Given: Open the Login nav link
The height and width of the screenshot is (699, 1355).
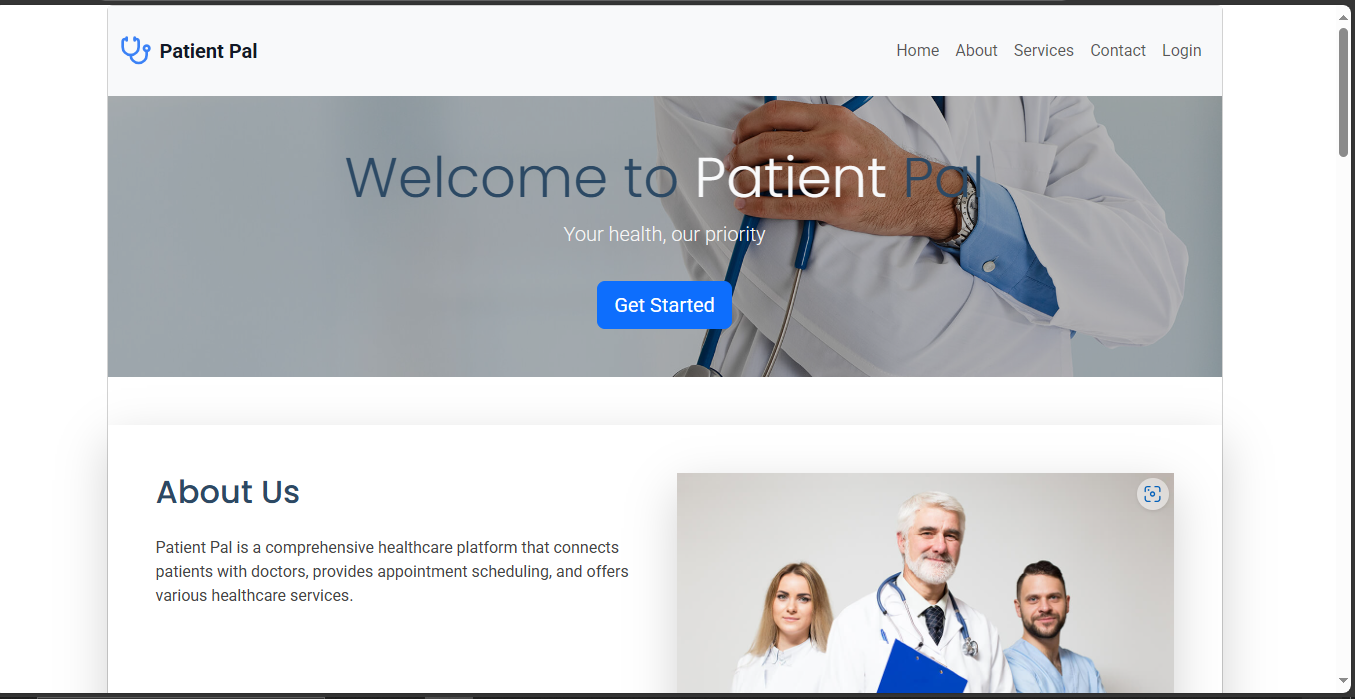Looking at the screenshot, I should coord(1181,50).
